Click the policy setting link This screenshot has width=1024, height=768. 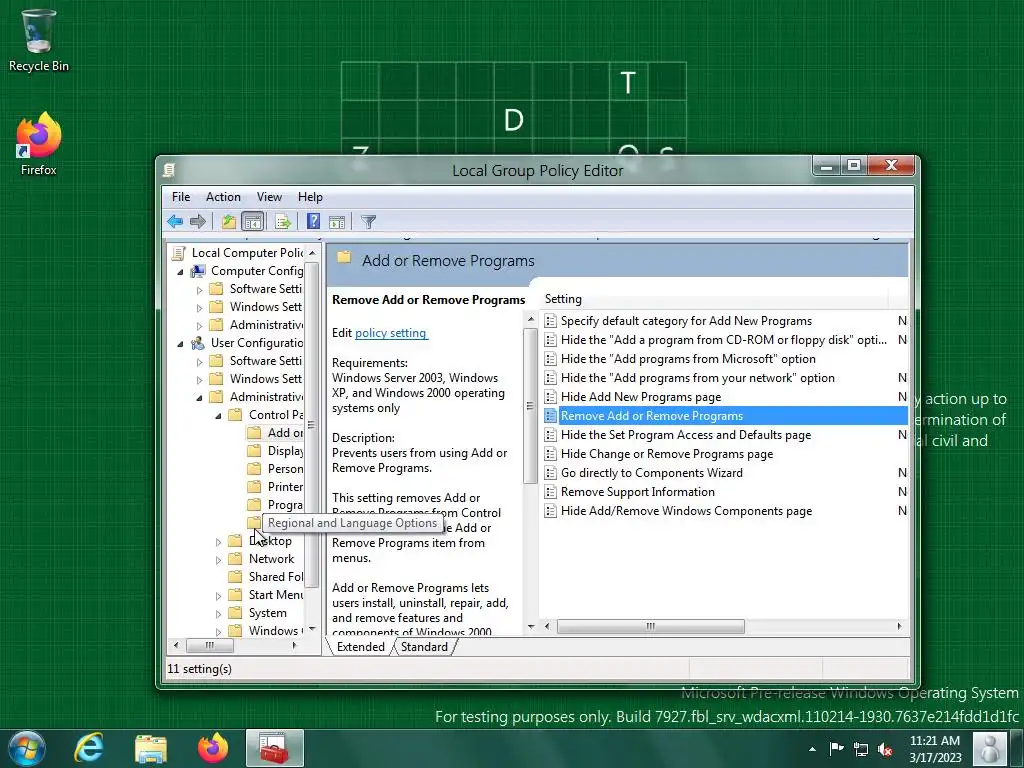(x=391, y=333)
